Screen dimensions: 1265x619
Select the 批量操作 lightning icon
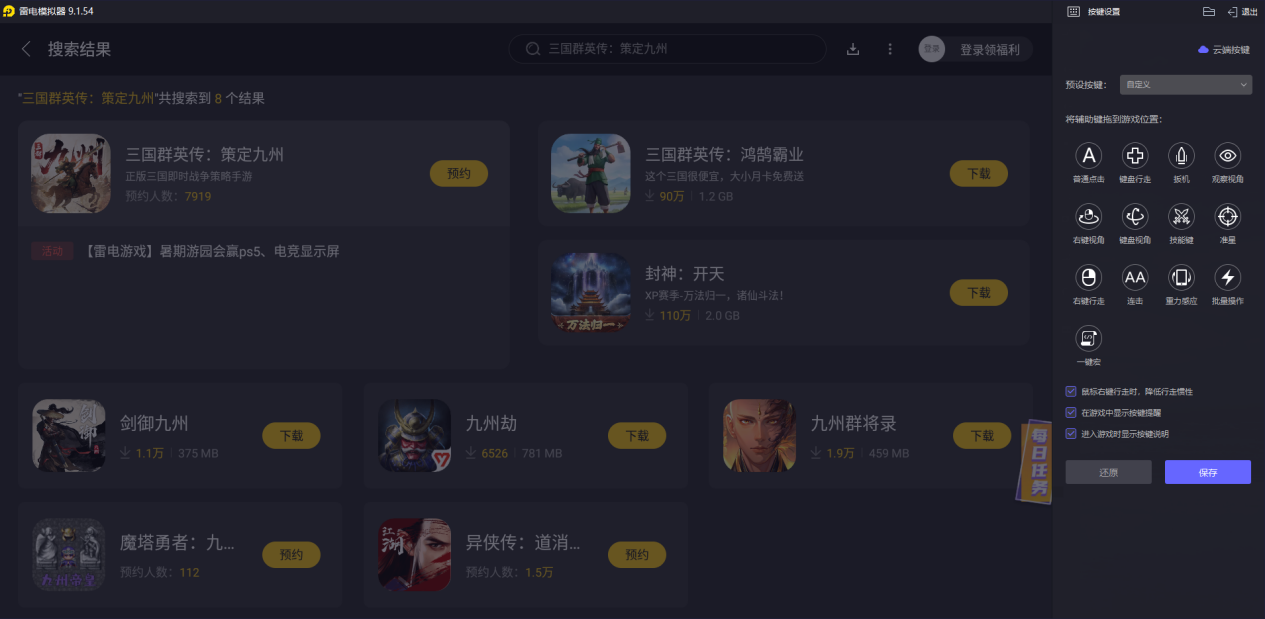click(x=1228, y=277)
